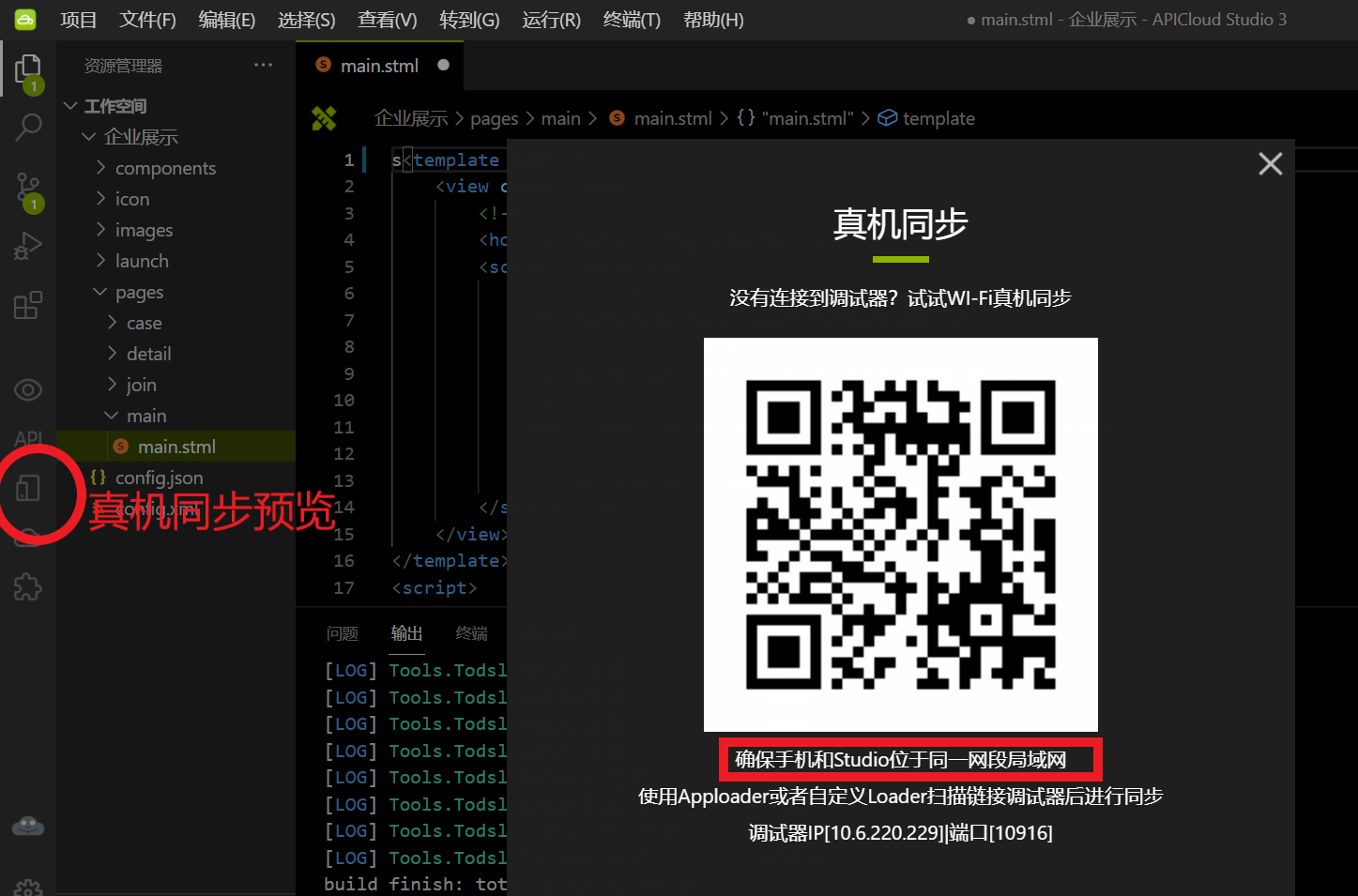Click the green cross icon beside breadcrumbs

[x=324, y=118]
